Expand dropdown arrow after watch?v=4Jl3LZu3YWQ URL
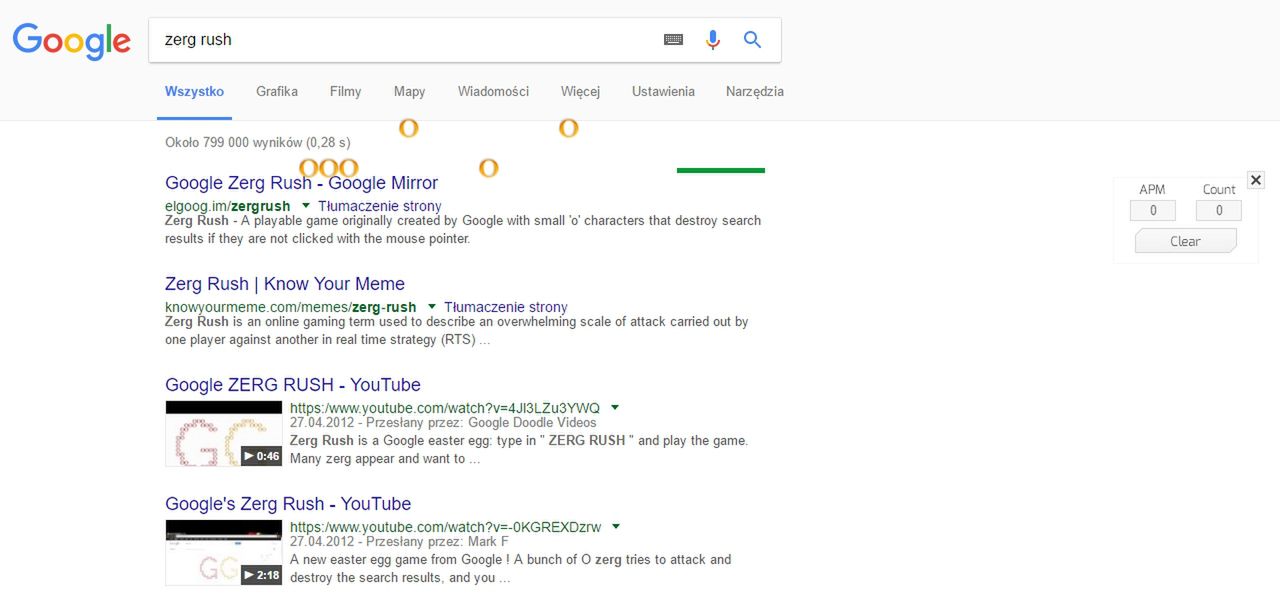This screenshot has height=600, width=1280. click(x=615, y=407)
